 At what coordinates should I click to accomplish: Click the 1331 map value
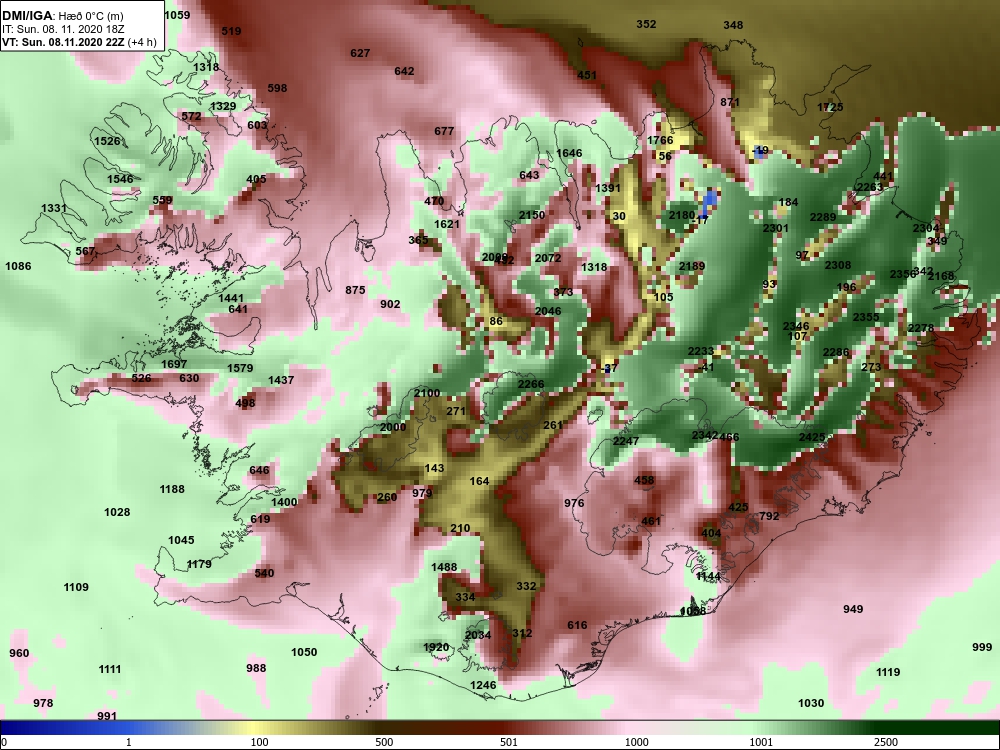[x=54, y=208]
